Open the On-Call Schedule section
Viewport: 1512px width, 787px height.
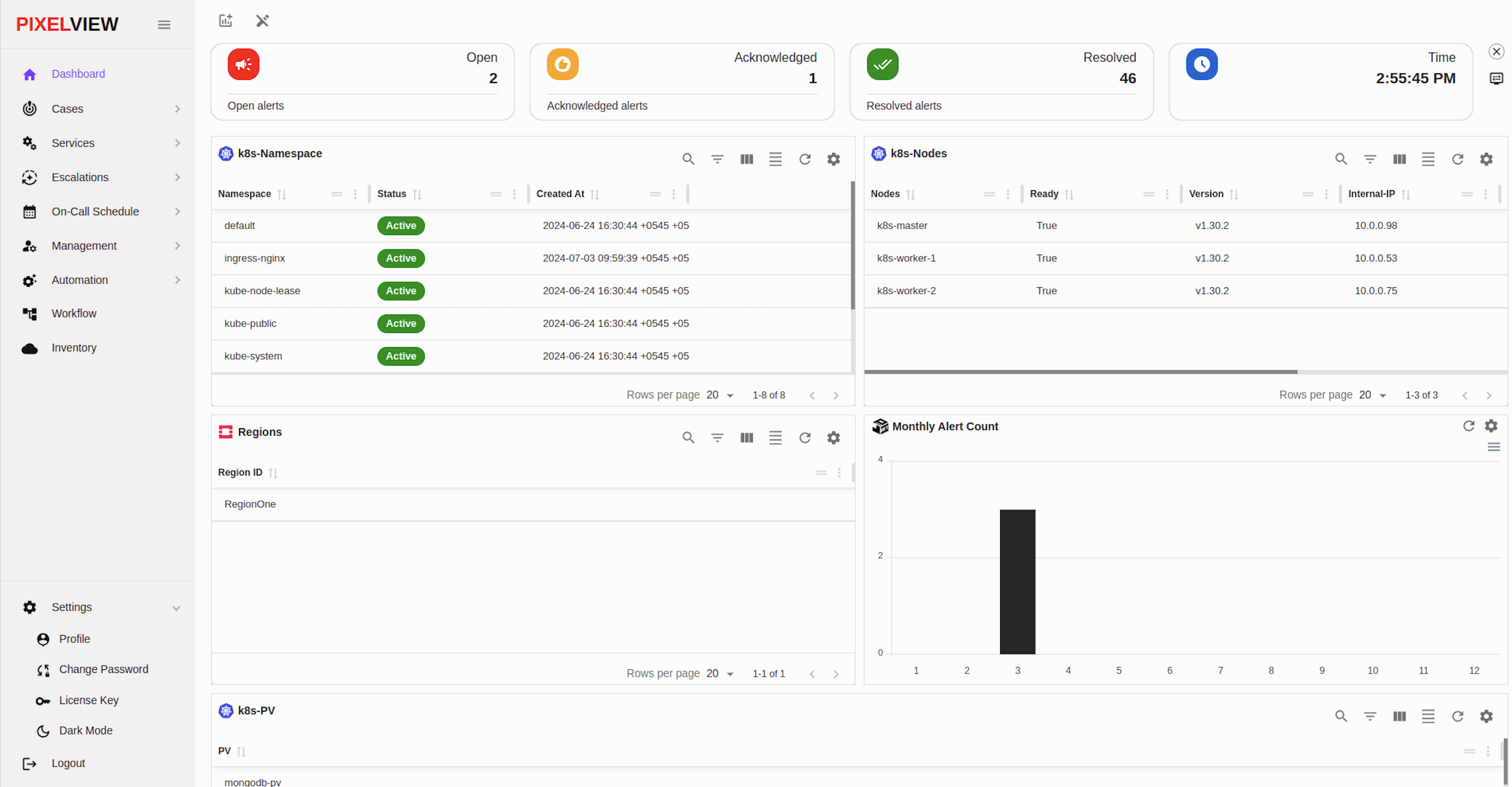coord(95,212)
